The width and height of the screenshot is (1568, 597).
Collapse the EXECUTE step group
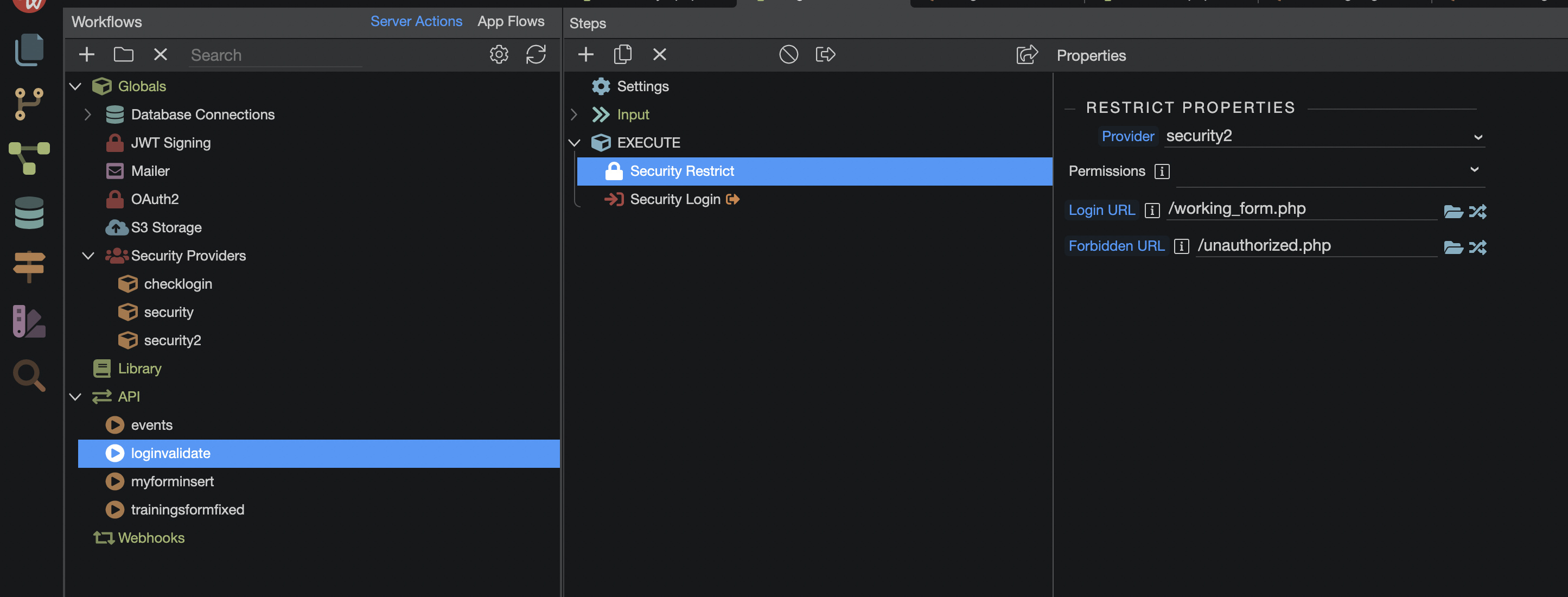tap(574, 143)
